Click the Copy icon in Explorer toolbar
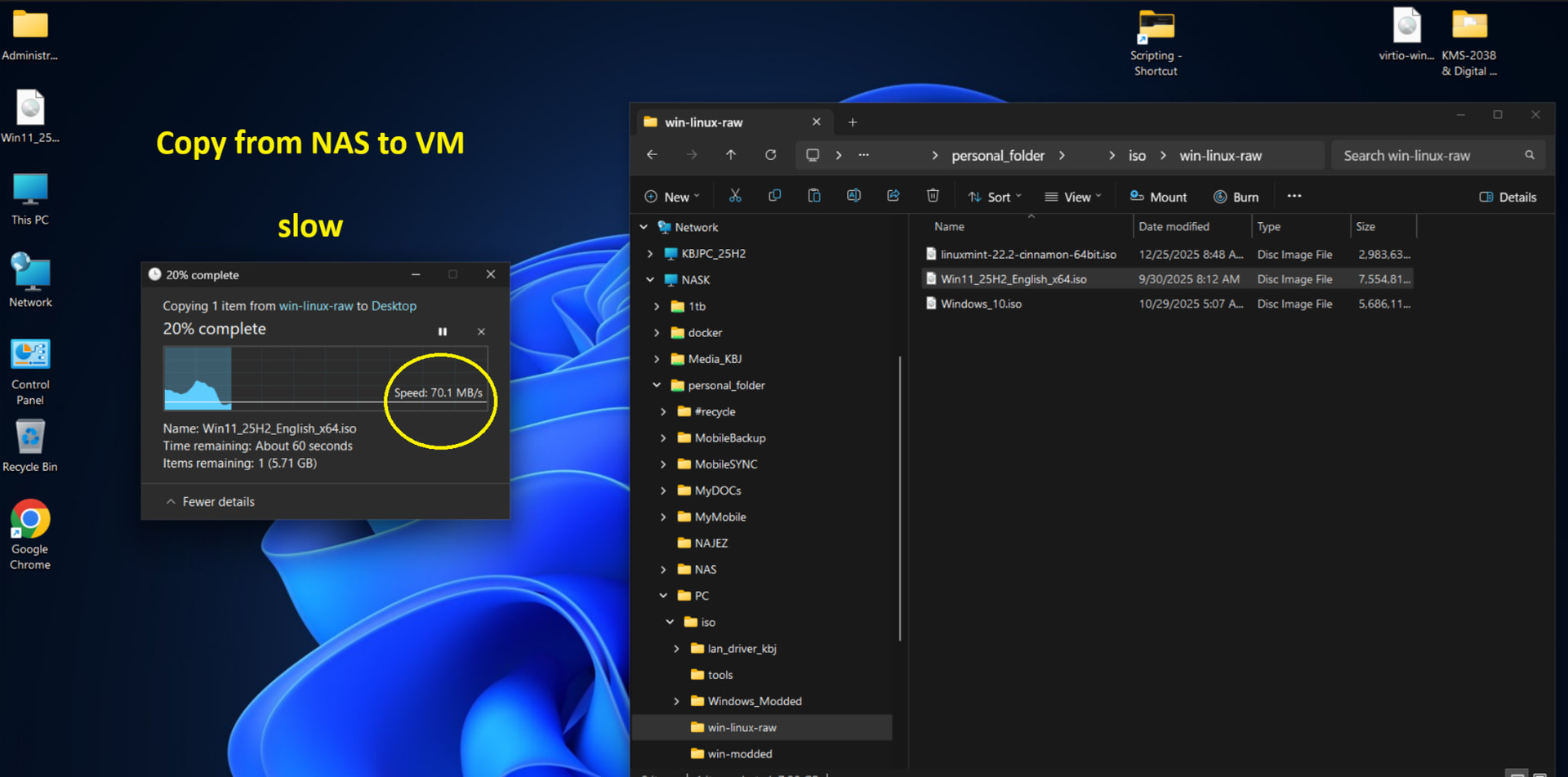 774,196
